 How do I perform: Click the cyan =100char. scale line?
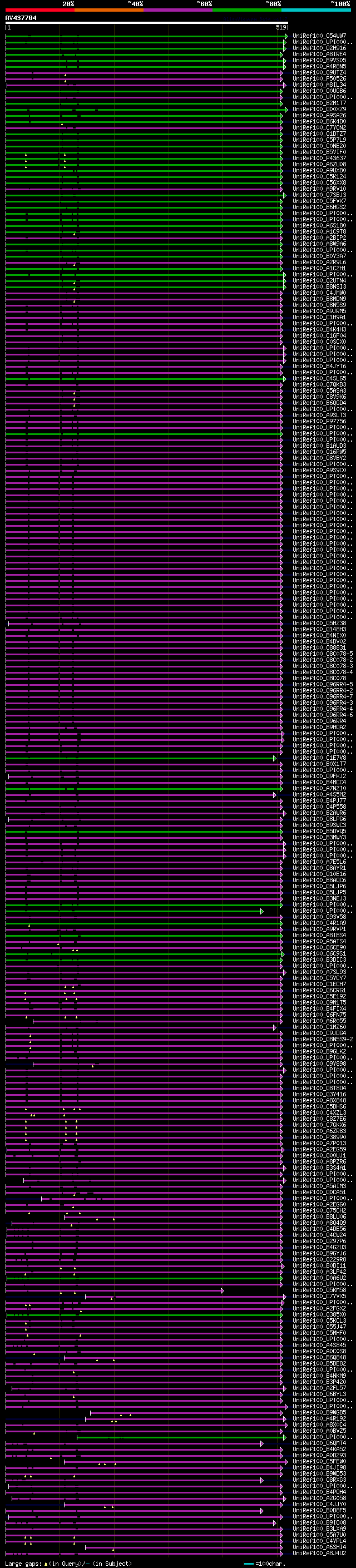(x=249, y=1563)
